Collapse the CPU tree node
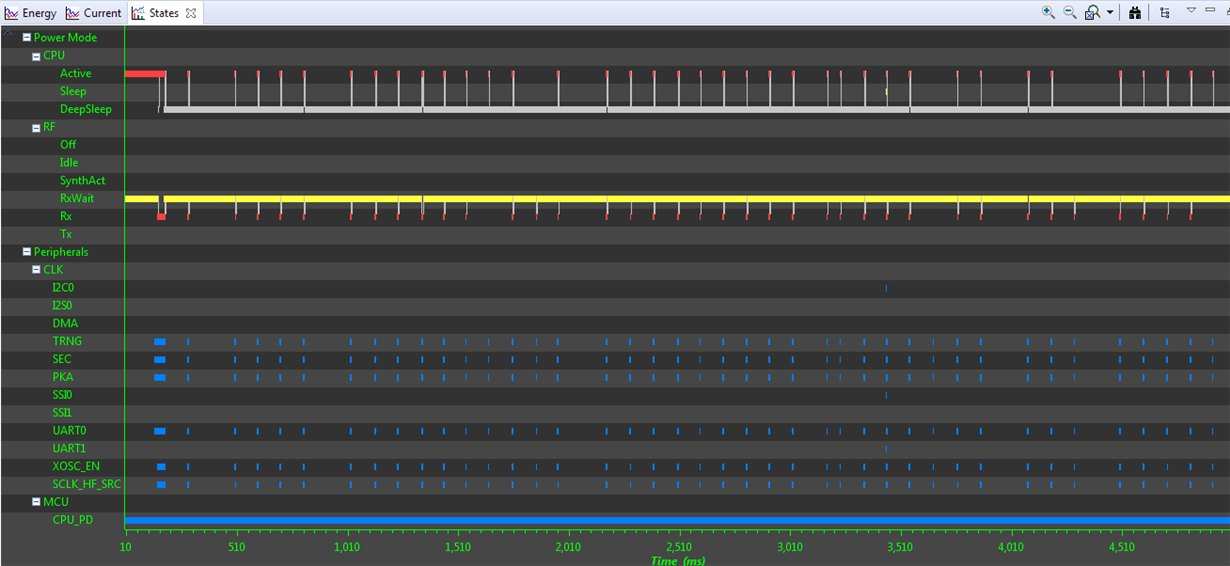The image size is (1230, 566). click(x=36, y=56)
